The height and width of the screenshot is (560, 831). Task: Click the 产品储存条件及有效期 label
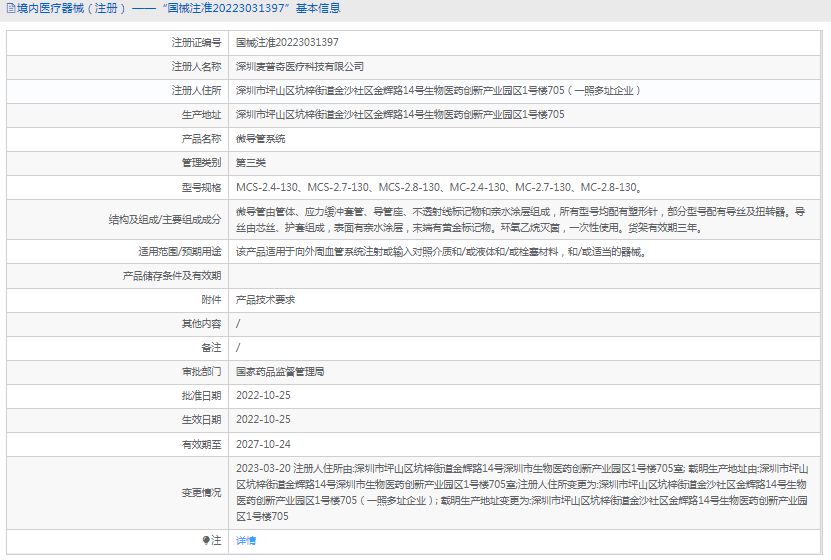[x=172, y=275]
